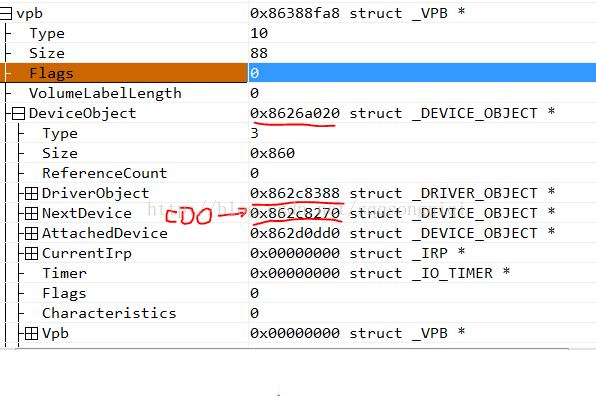Click the value 0x86388fa8 struct _VPB *

point(357,13)
